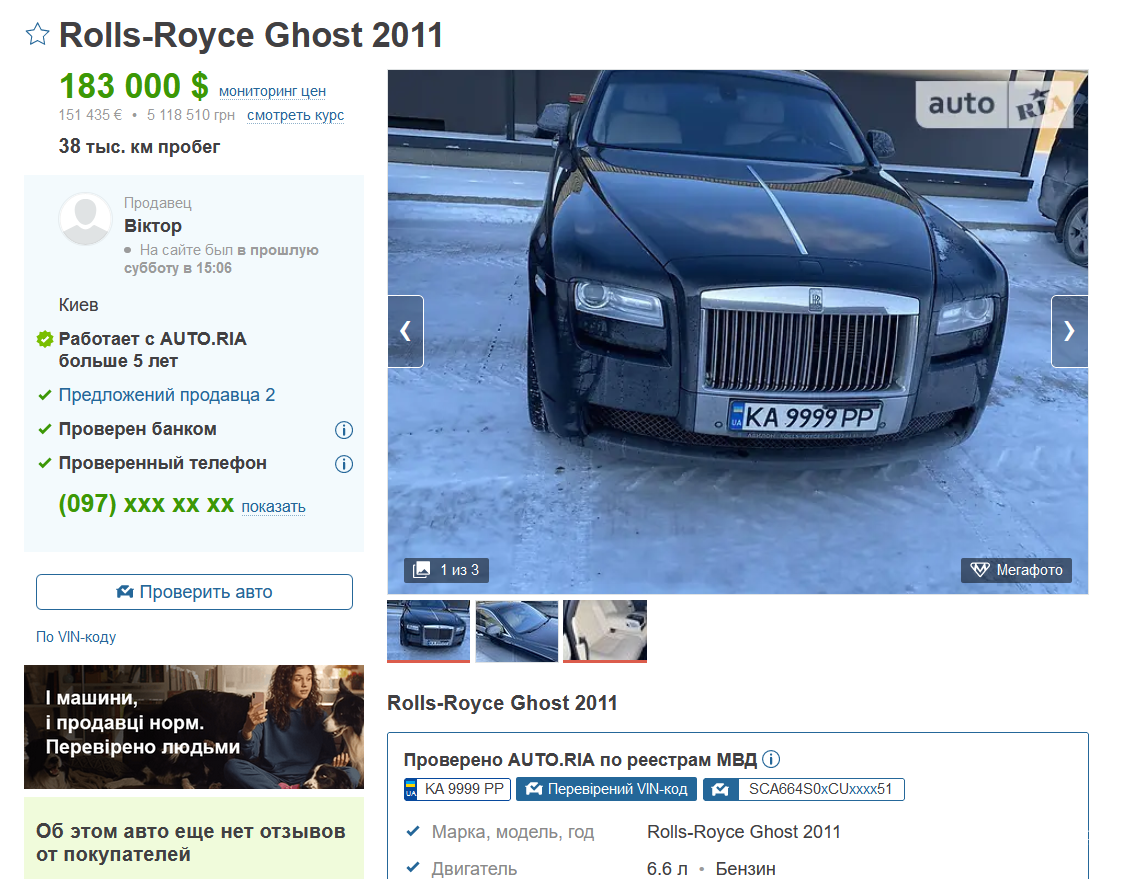Open the seller's 2 offers link
The height and width of the screenshot is (879, 1135).
(166, 395)
